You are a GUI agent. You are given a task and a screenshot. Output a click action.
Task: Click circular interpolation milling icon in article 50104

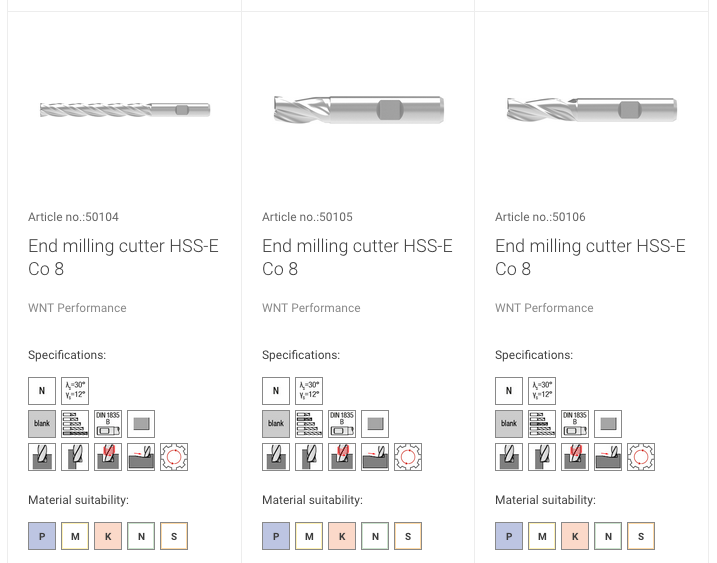coord(174,456)
